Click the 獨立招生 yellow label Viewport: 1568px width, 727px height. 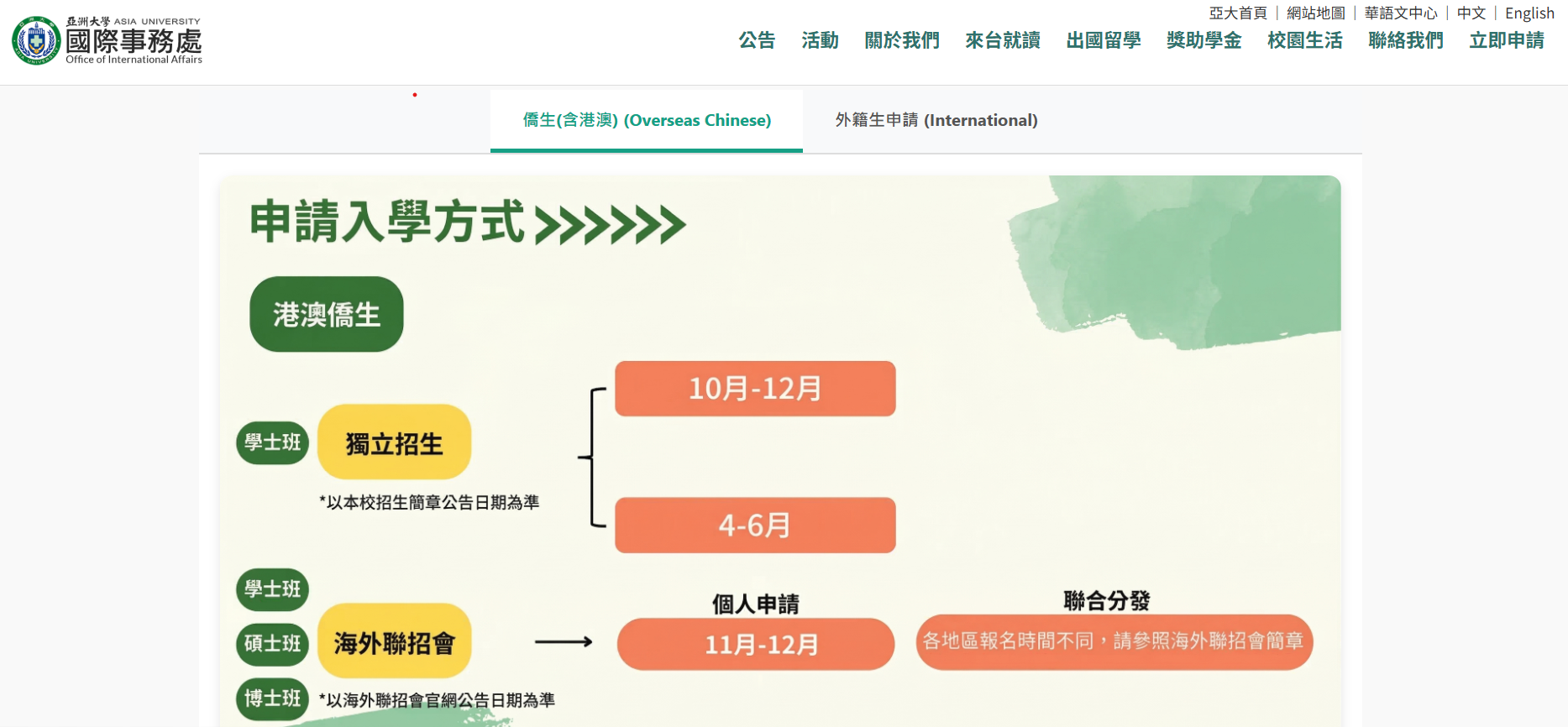click(x=394, y=442)
